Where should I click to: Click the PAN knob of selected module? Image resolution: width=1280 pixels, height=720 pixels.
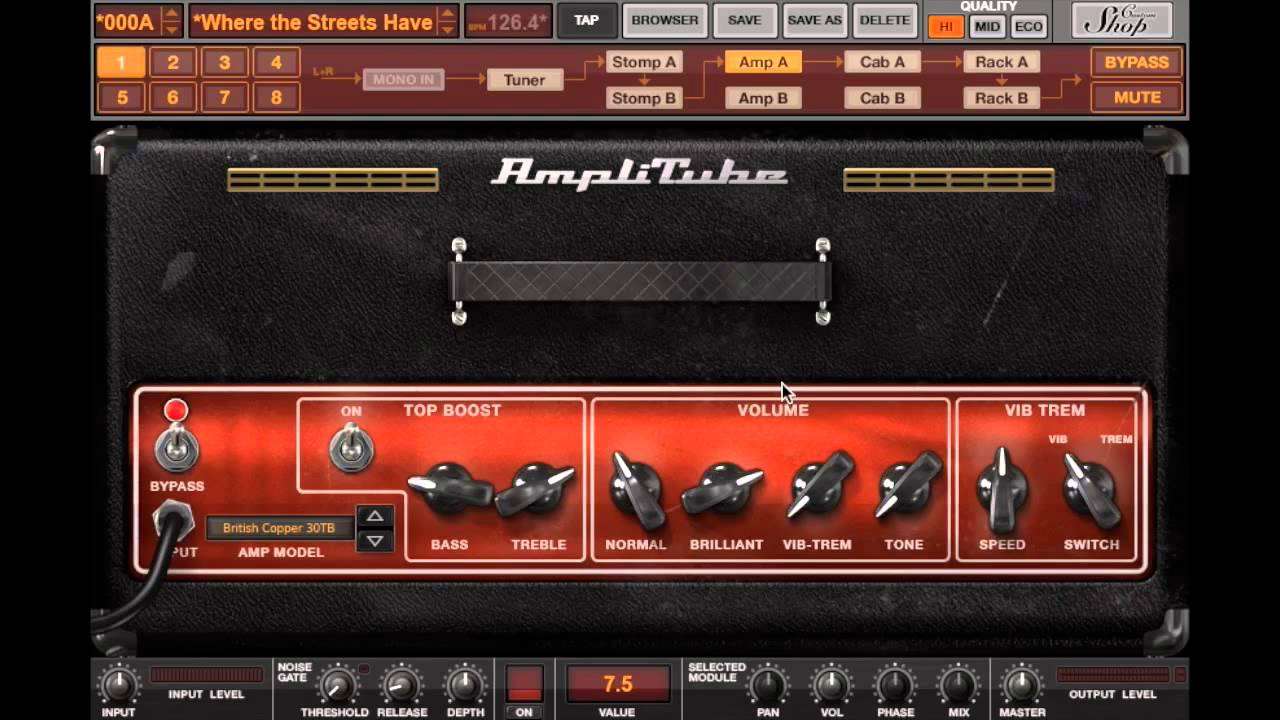tap(767, 686)
